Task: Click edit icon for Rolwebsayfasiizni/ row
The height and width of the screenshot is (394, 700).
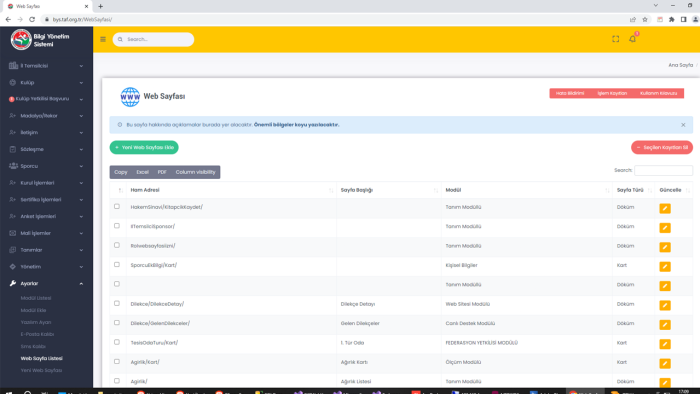Action: [665, 247]
